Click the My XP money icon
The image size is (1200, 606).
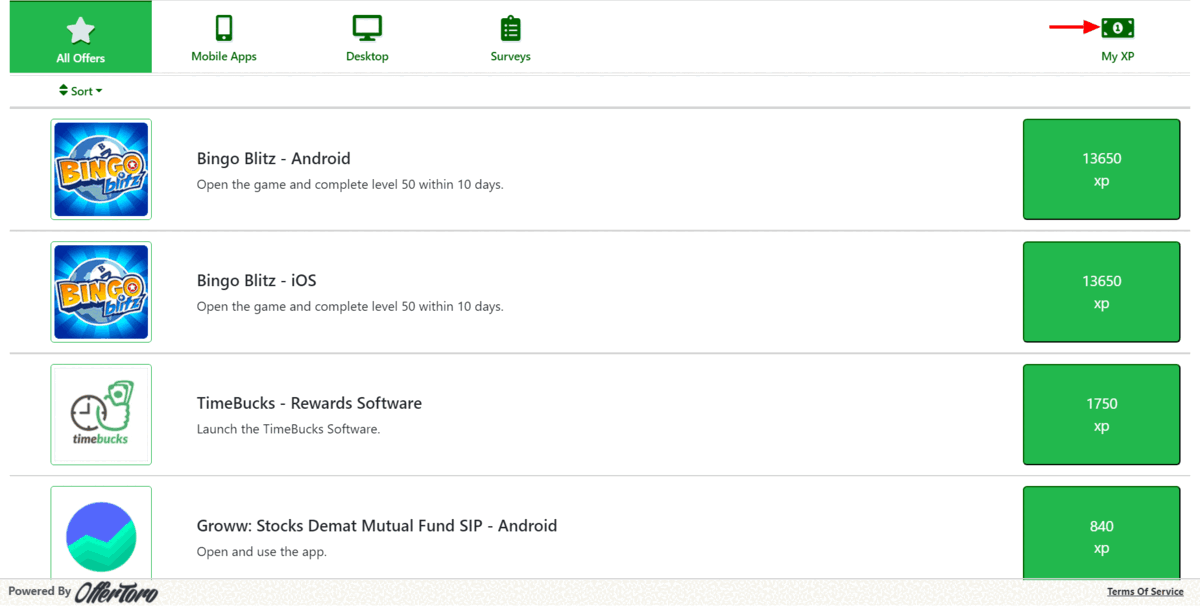click(1118, 28)
